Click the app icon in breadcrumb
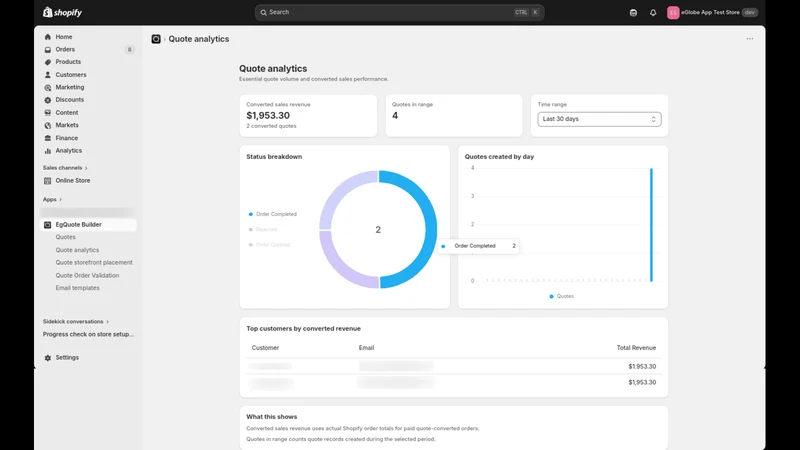 [156, 39]
